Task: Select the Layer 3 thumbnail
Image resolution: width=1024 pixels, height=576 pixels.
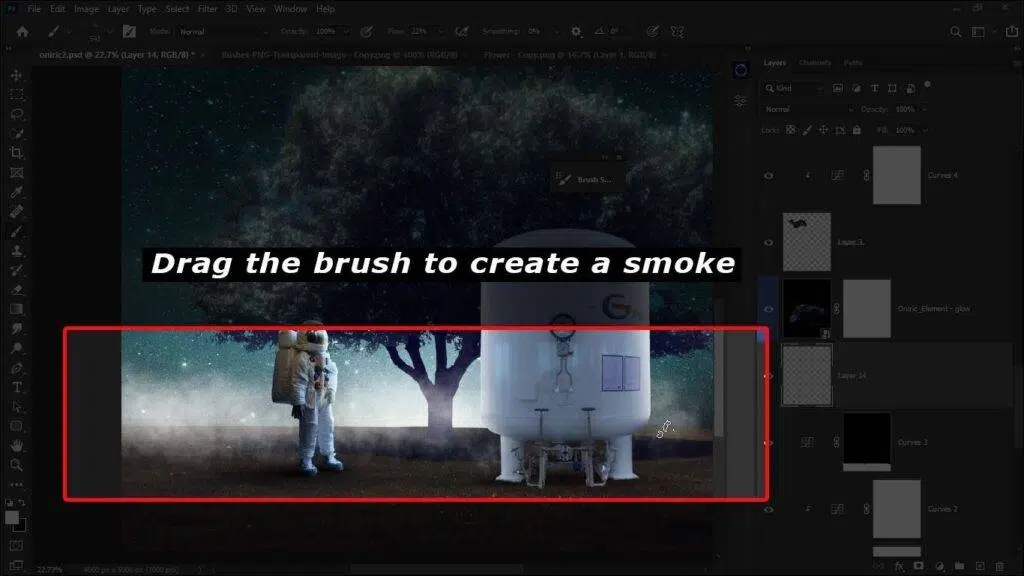Action: 807,242
